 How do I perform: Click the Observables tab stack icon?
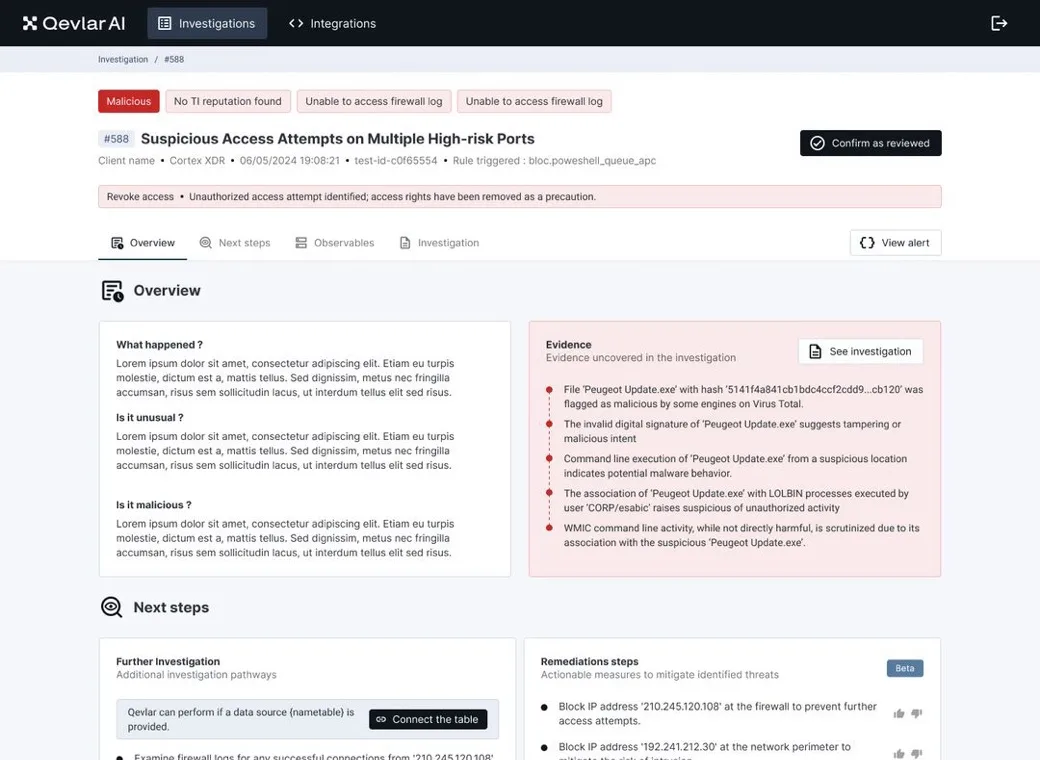tap(301, 243)
